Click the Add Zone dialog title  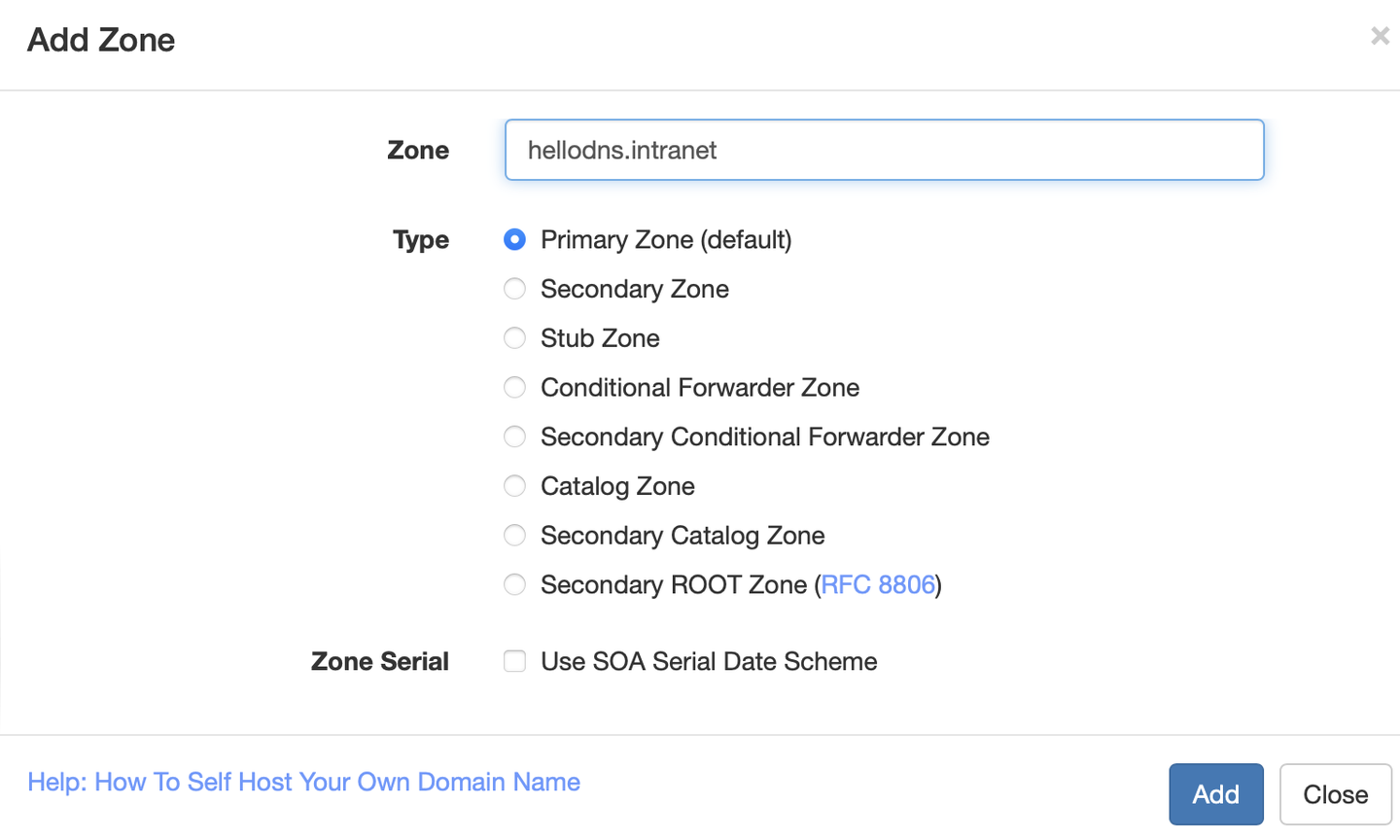(101, 40)
